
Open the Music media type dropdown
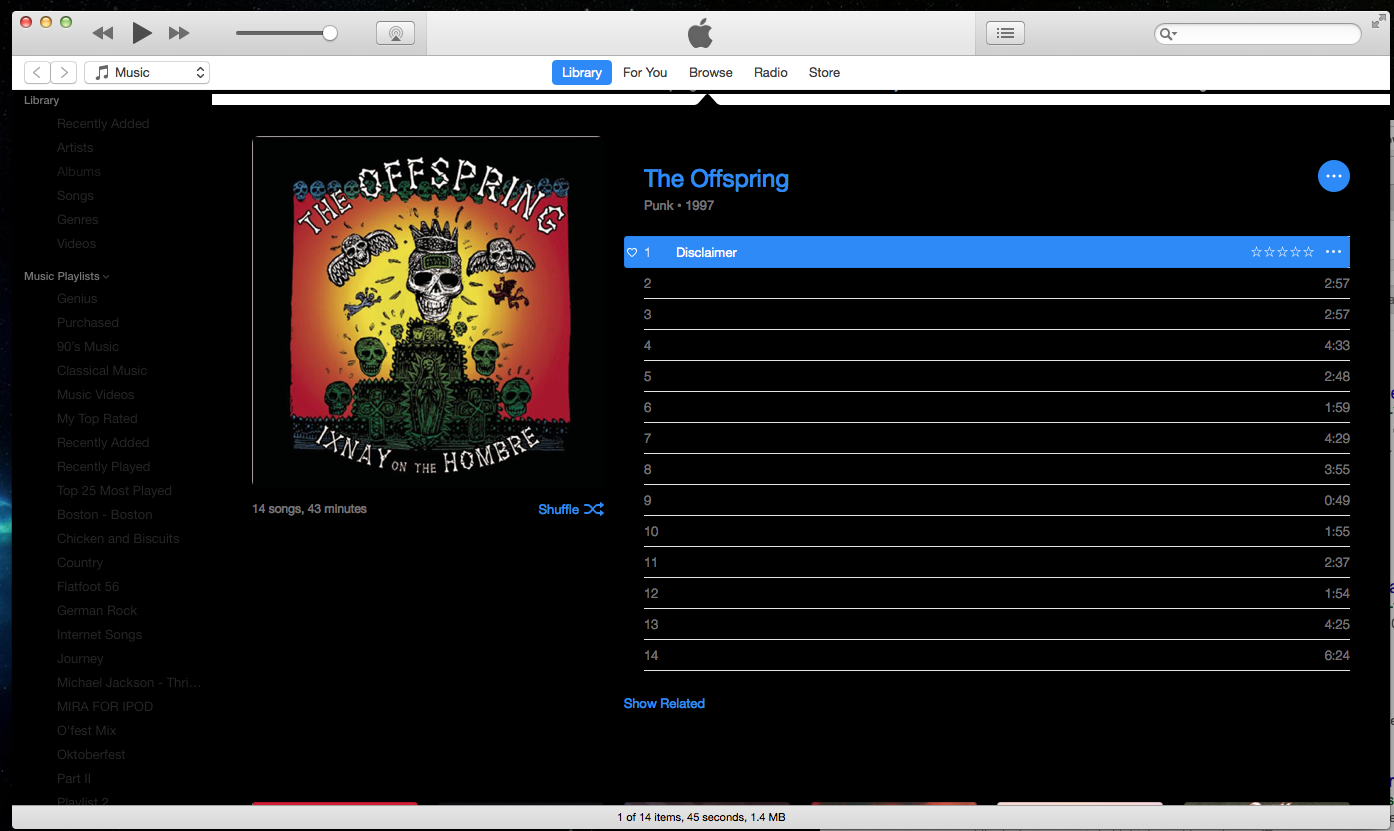[147, 72]
